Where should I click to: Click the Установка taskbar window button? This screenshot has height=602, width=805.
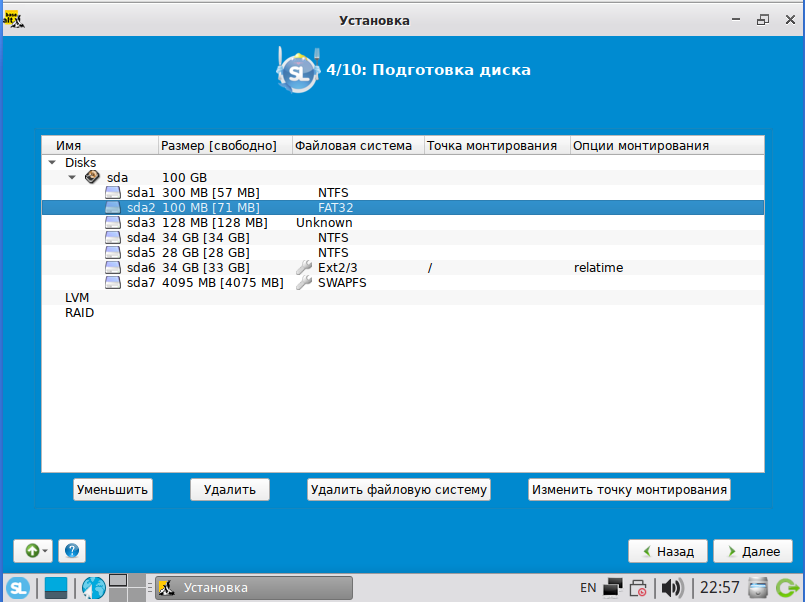(x=254, y=588)
